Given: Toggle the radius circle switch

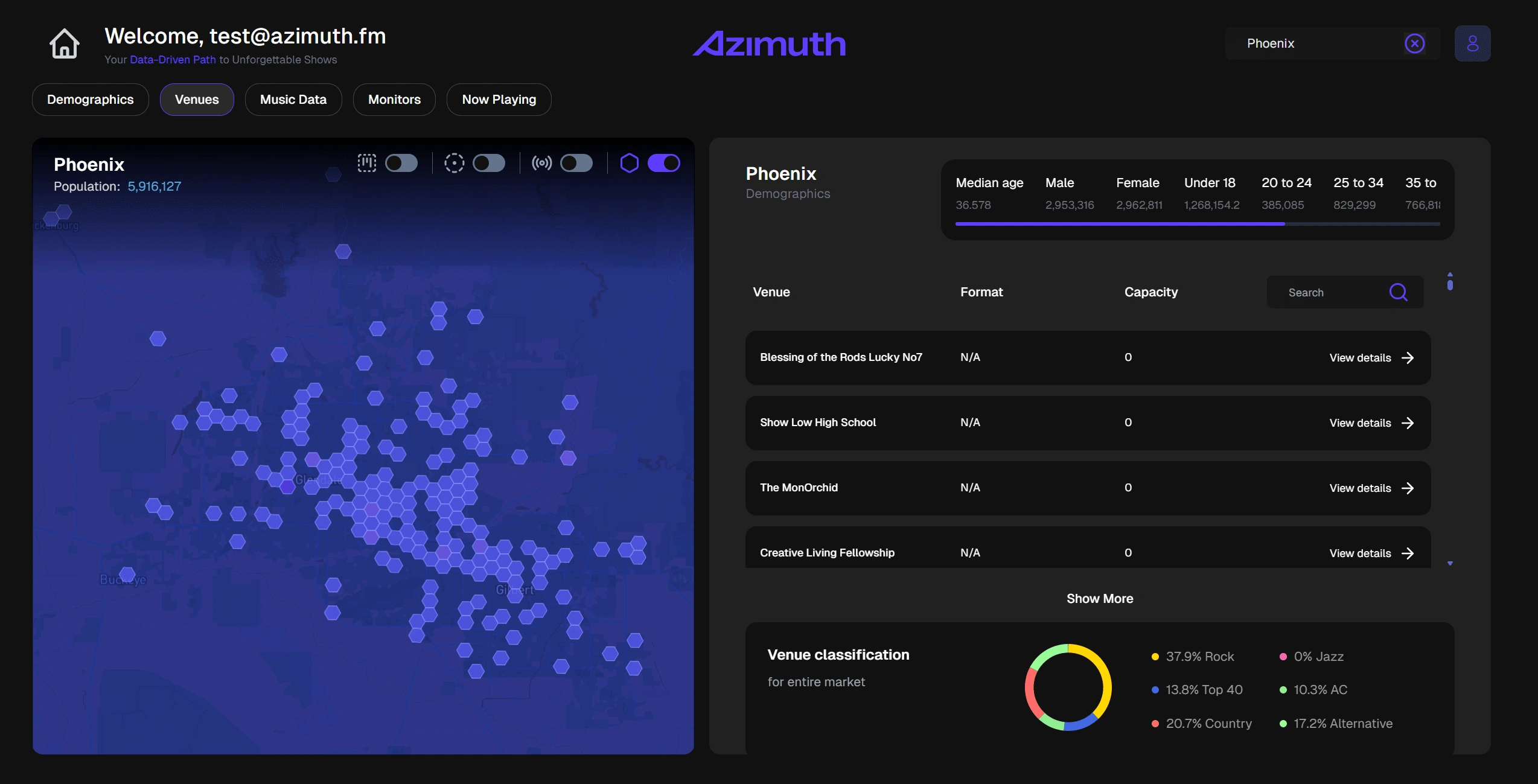Looking at the screenshot, I should coord(489,163).
